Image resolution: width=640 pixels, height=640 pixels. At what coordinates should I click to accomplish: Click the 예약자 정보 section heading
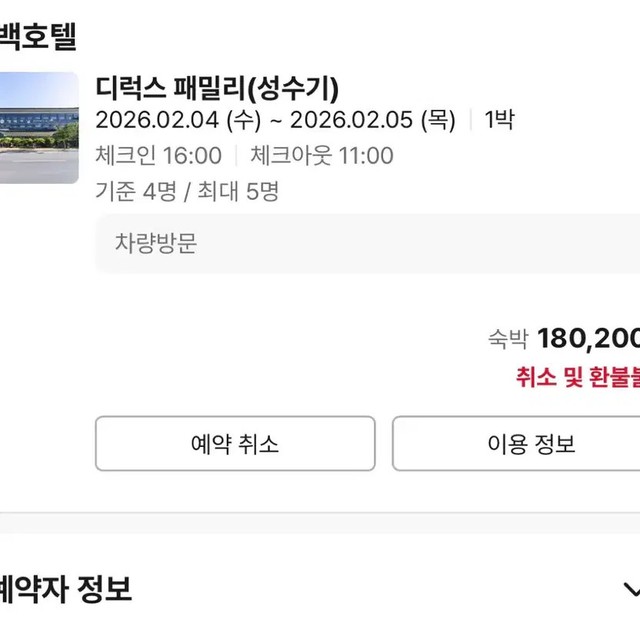pos(65,588)
